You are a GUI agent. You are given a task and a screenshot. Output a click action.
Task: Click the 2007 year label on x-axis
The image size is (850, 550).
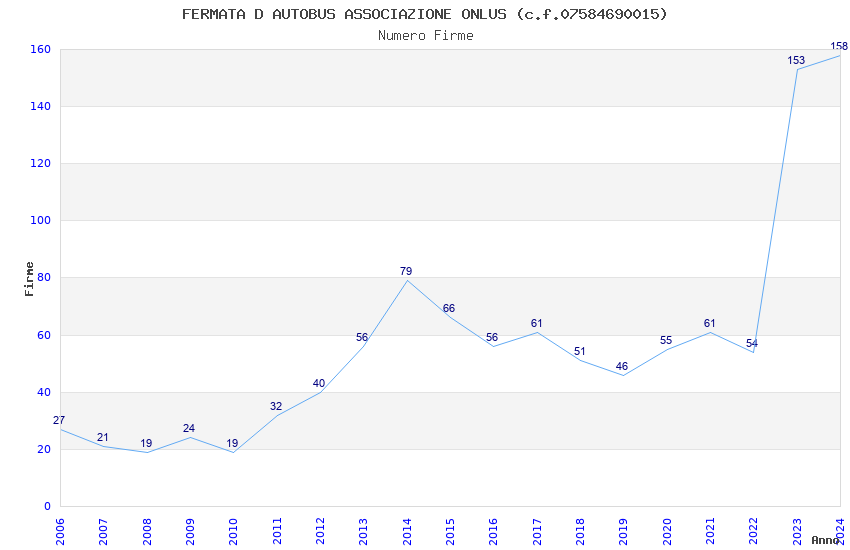(x=103, y=531)
